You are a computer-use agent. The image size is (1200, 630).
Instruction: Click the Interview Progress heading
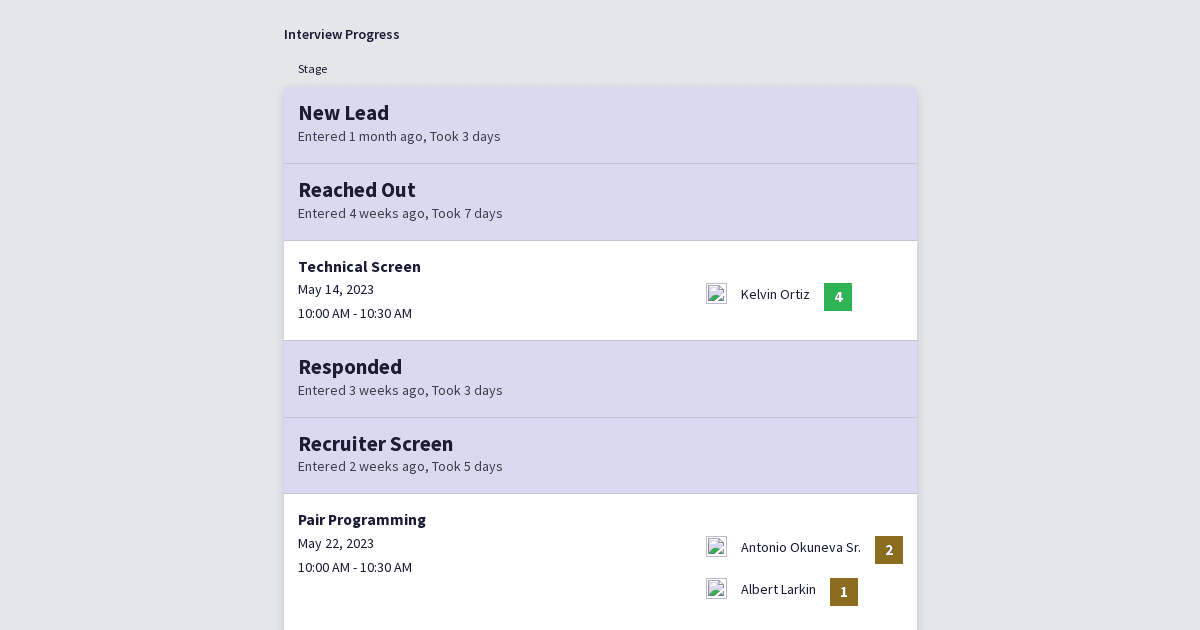(342, 34)
